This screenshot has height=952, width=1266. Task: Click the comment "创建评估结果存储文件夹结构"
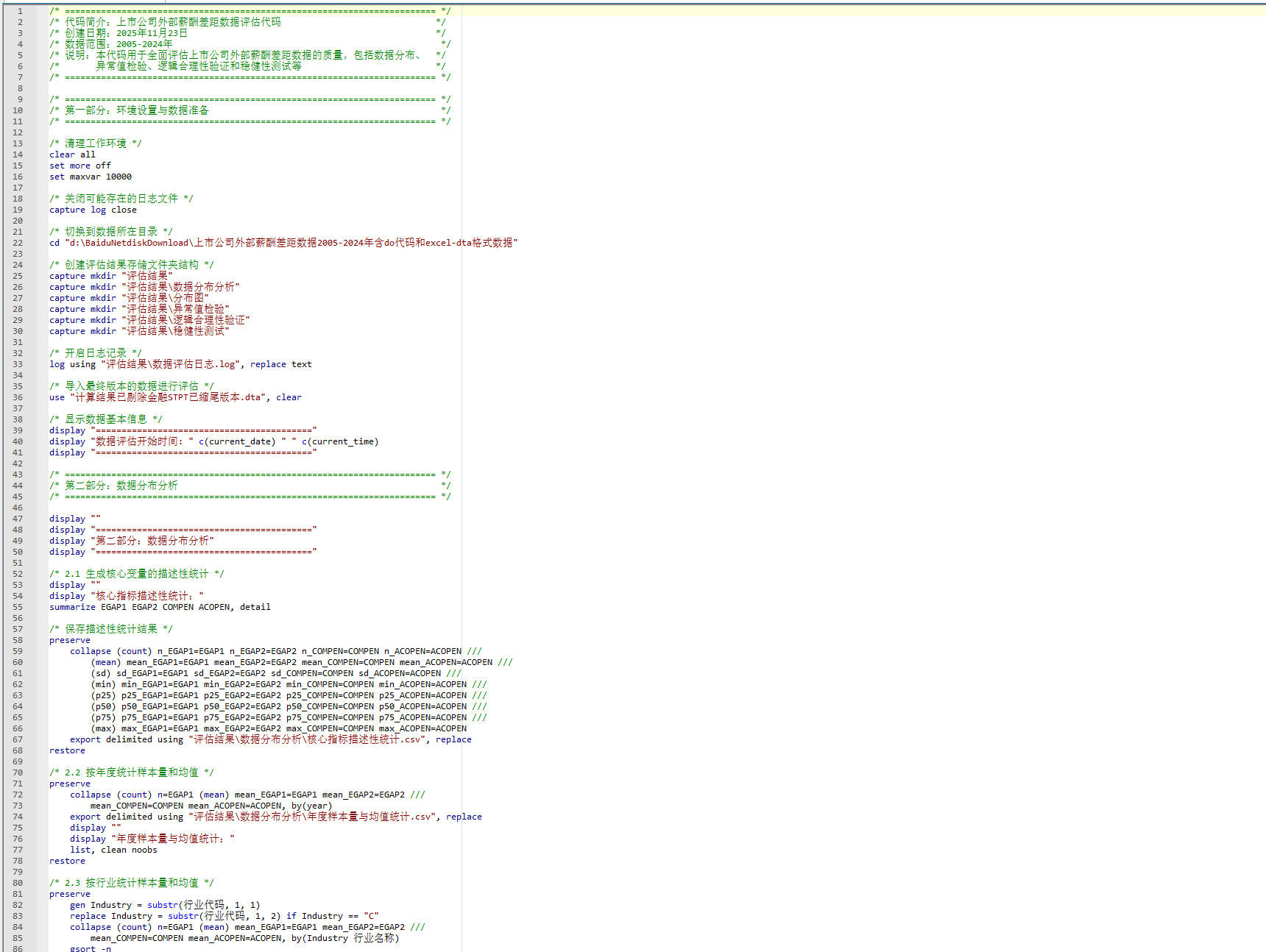point(132,265)
